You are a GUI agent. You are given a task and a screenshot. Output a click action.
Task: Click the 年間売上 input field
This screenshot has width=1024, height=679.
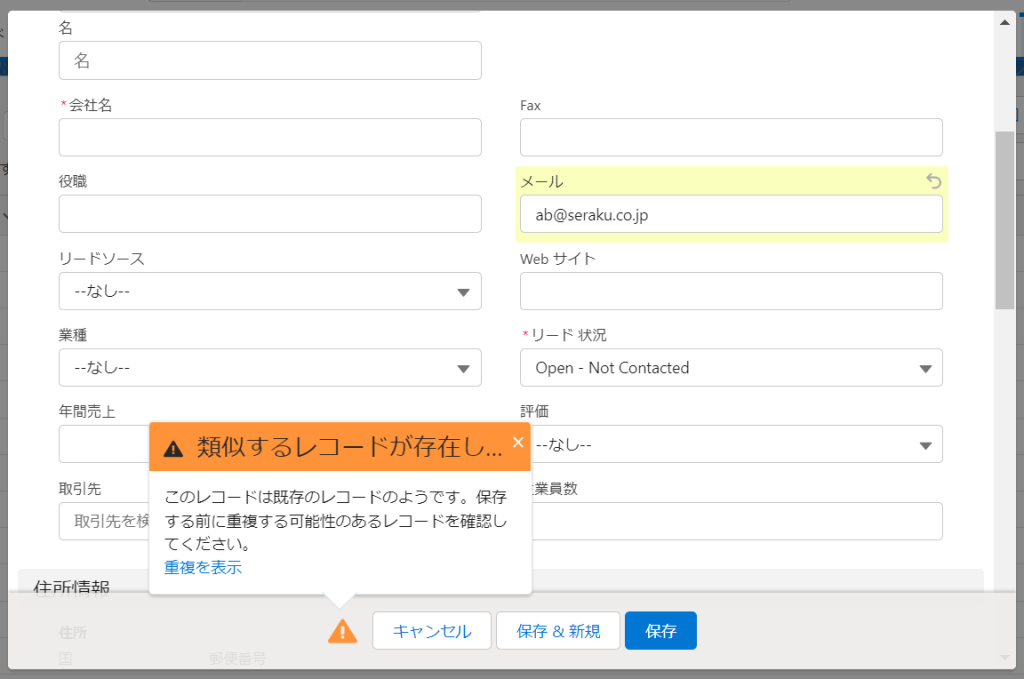(104, 445)
